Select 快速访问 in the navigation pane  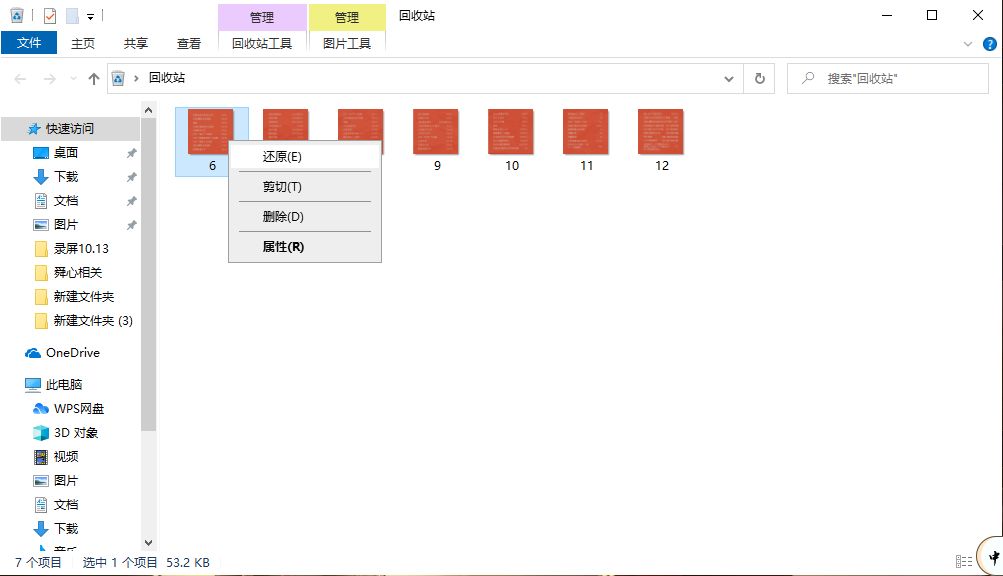point(70,129)
